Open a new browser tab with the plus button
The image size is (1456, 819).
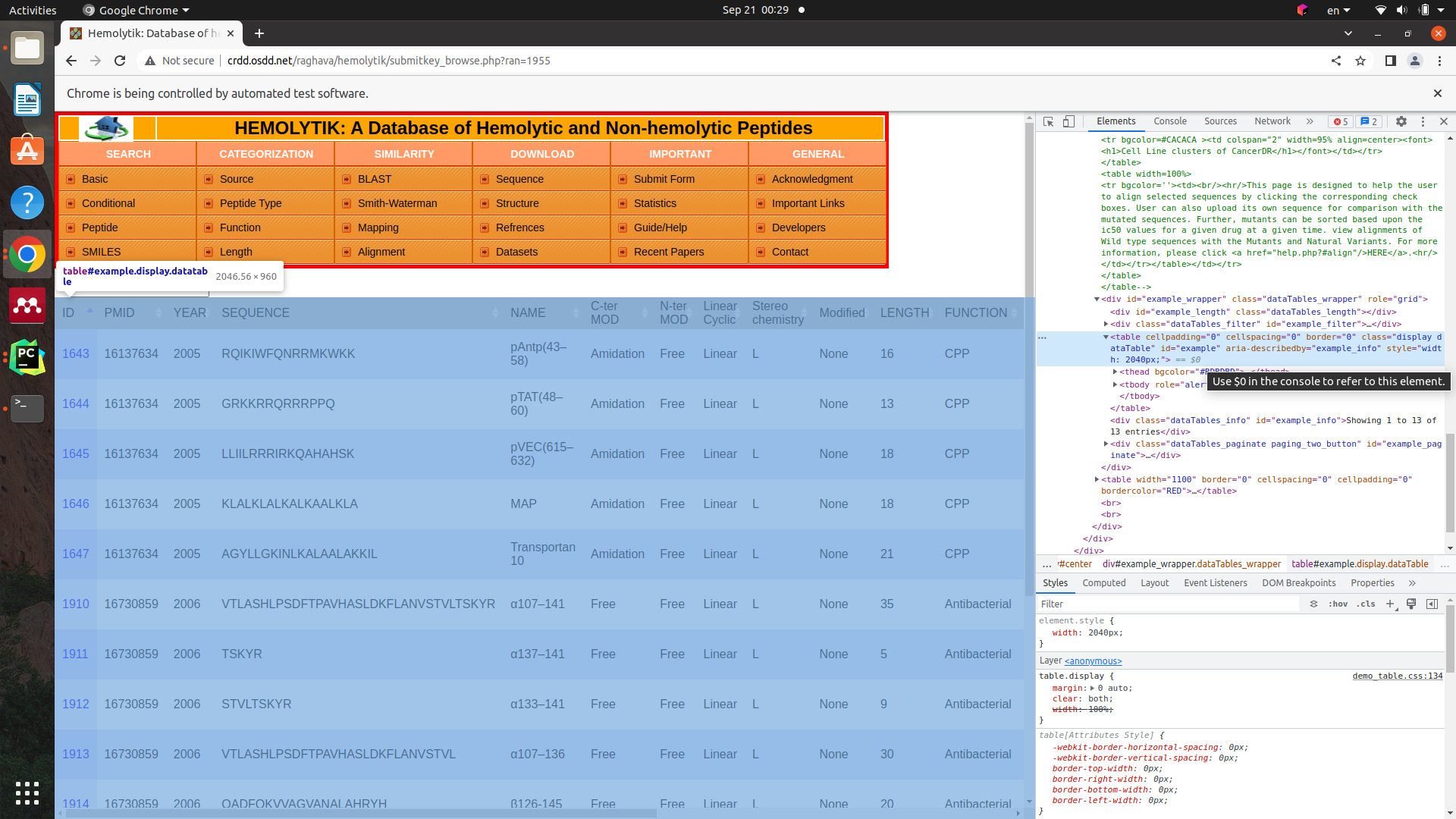coord(259,33)
